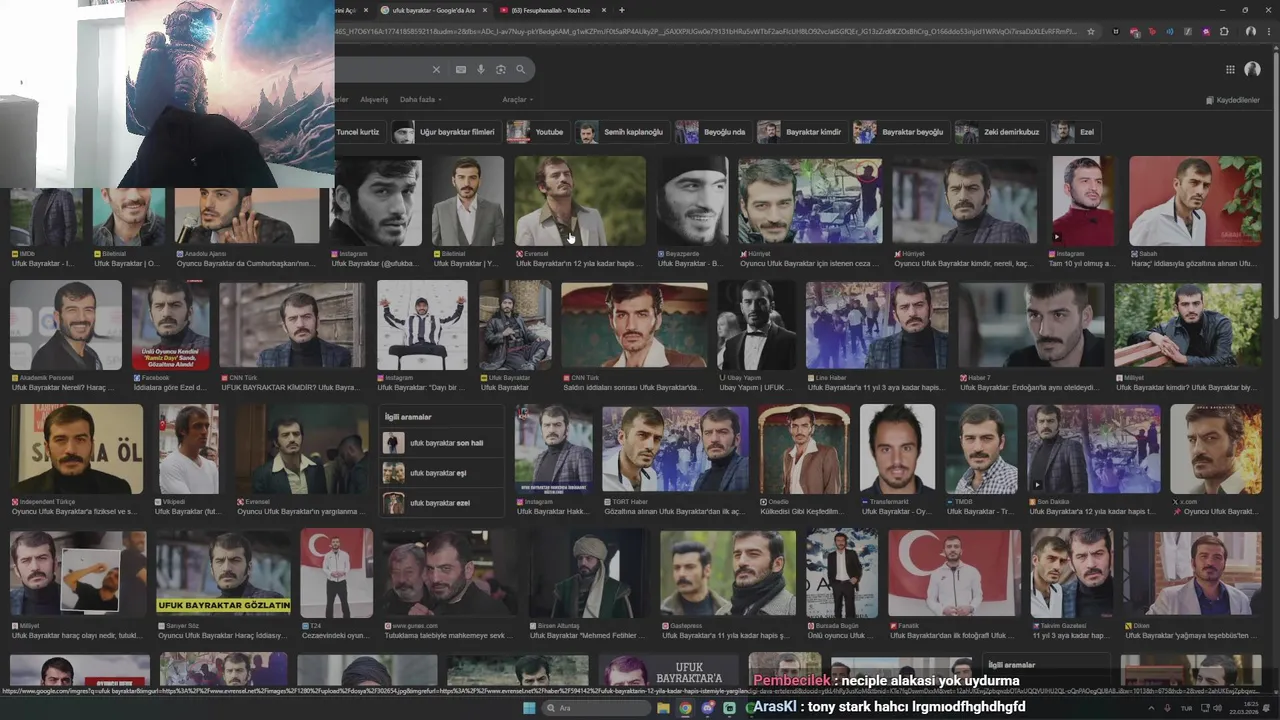Switch to ufuk bayraktar Google tab
The width and height of the screenshot is (1280, 720).
point(433,10)
